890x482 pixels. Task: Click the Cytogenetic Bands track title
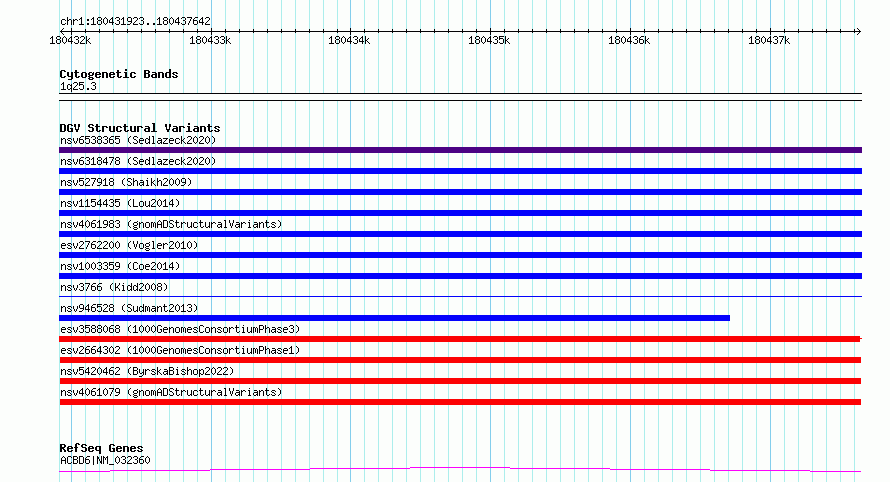coord(119,74)
